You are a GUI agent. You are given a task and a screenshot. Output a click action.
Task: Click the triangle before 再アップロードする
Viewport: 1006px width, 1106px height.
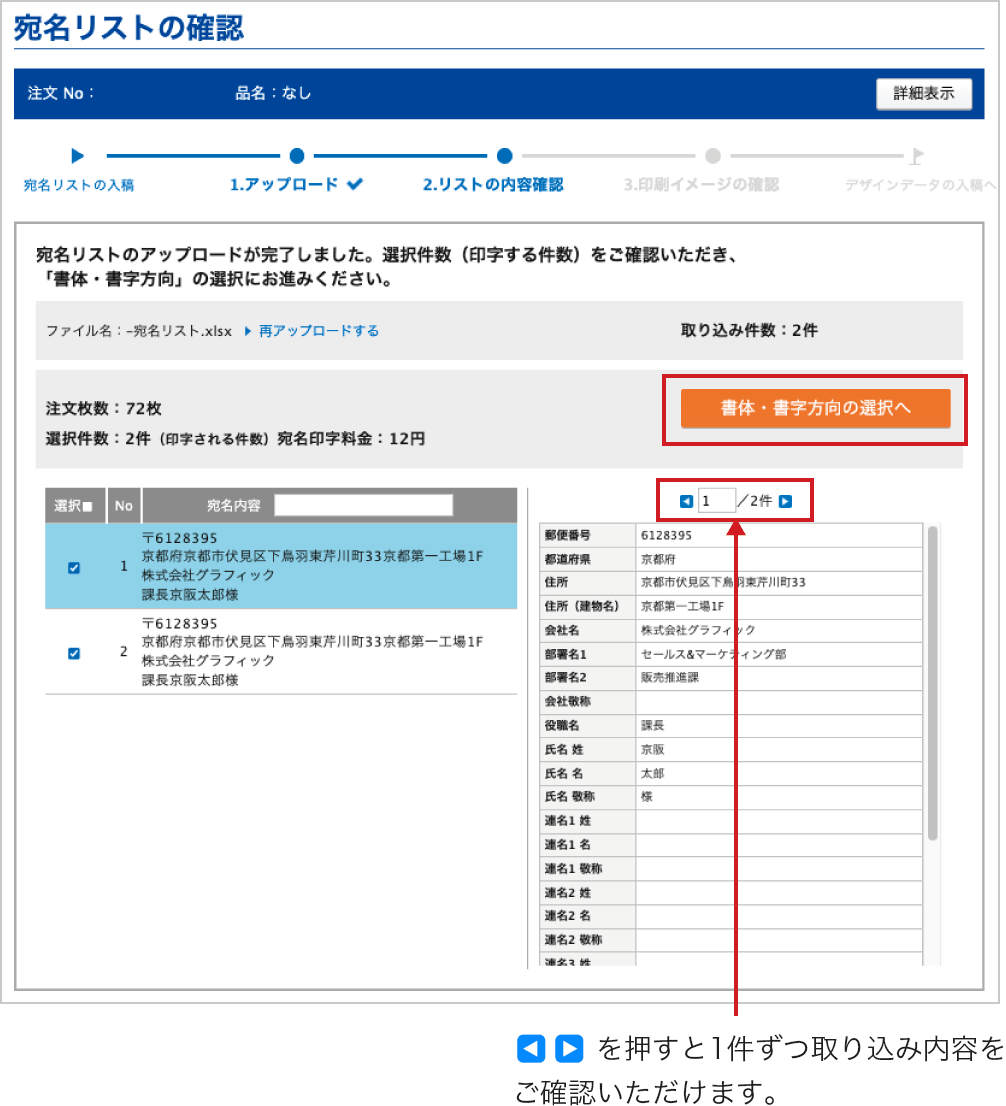point(247,331)
